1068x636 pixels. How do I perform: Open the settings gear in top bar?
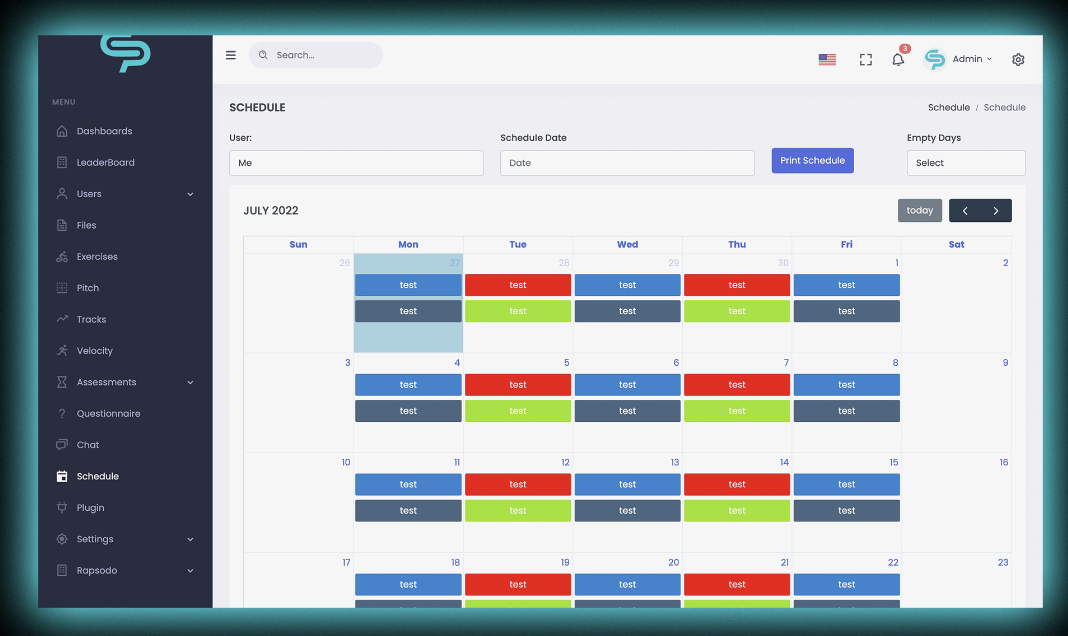(x=1018, y=59)
